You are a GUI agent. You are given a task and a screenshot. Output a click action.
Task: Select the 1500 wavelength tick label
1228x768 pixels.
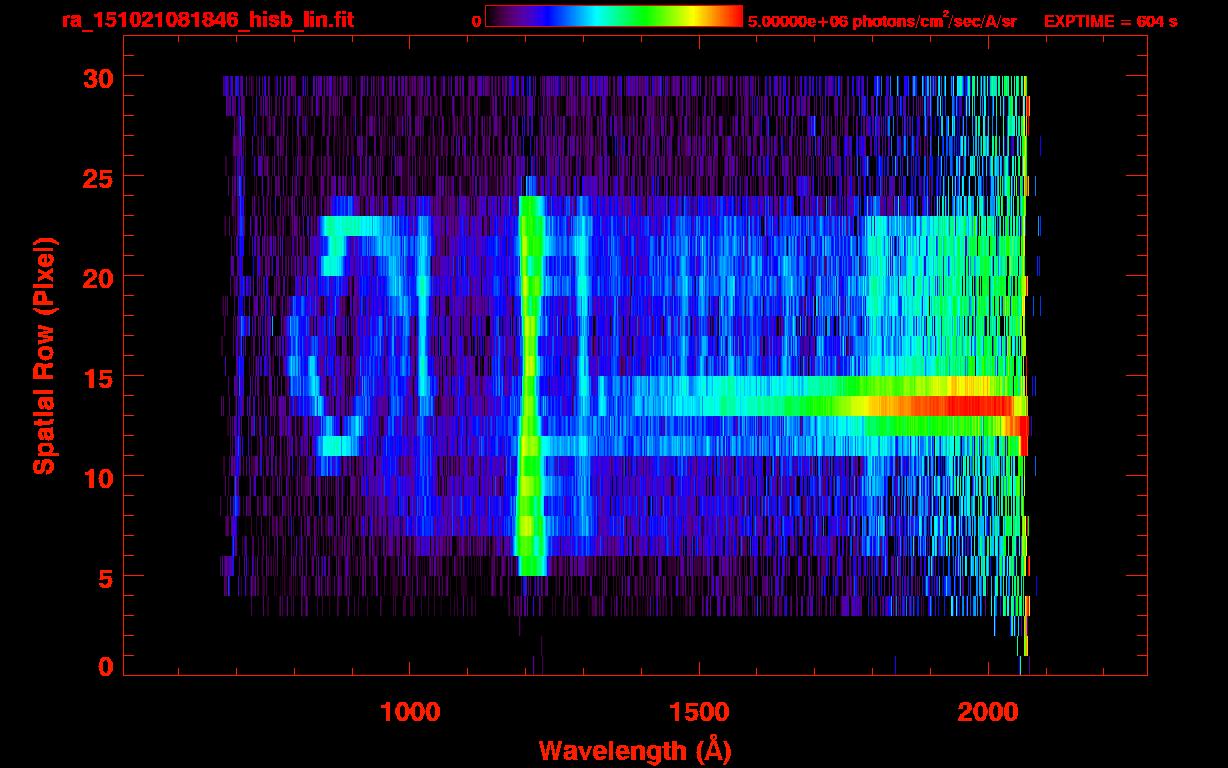coord(698,711)
